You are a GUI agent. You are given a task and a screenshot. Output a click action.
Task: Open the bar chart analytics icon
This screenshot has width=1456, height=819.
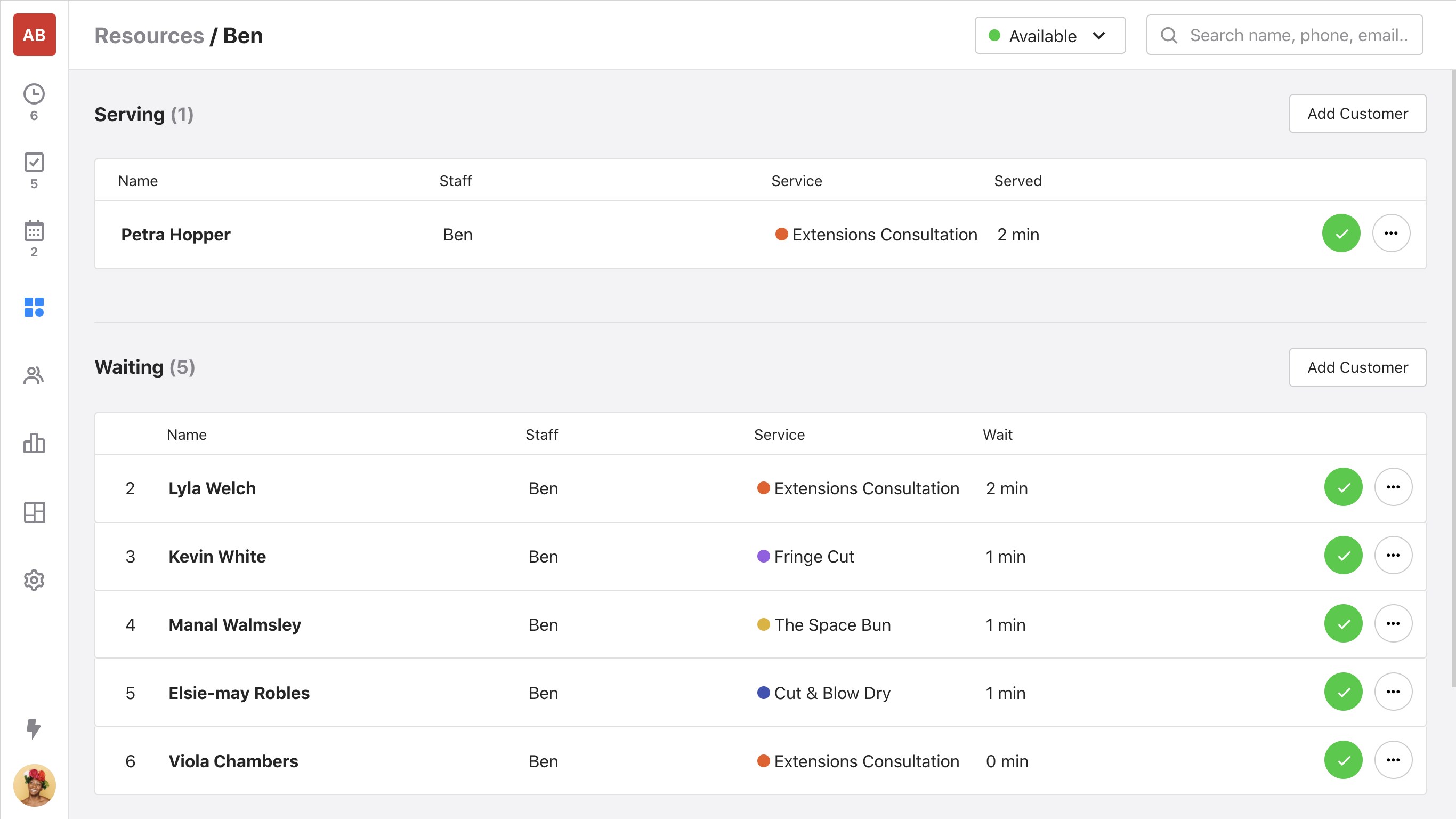tap(34, 444)
